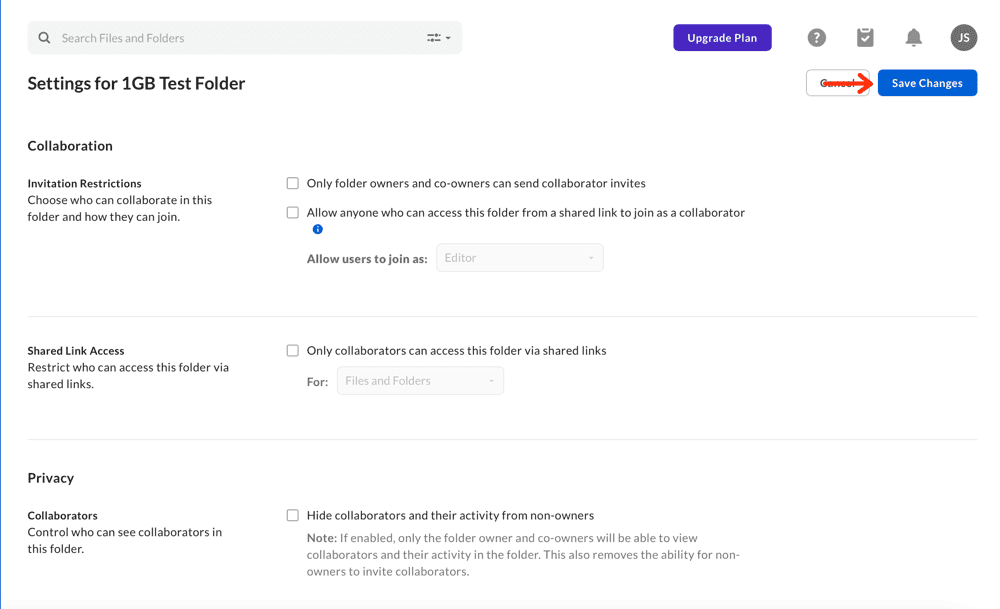Click the Upgrade Plan button
This screenshot has width=1000, height=609.
[x=722, y=38]
